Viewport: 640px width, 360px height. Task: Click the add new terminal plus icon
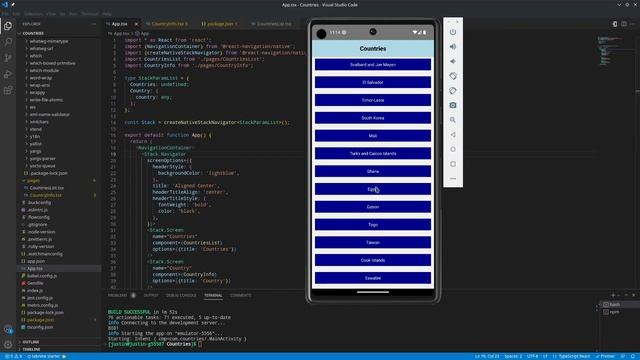point(613,295)
